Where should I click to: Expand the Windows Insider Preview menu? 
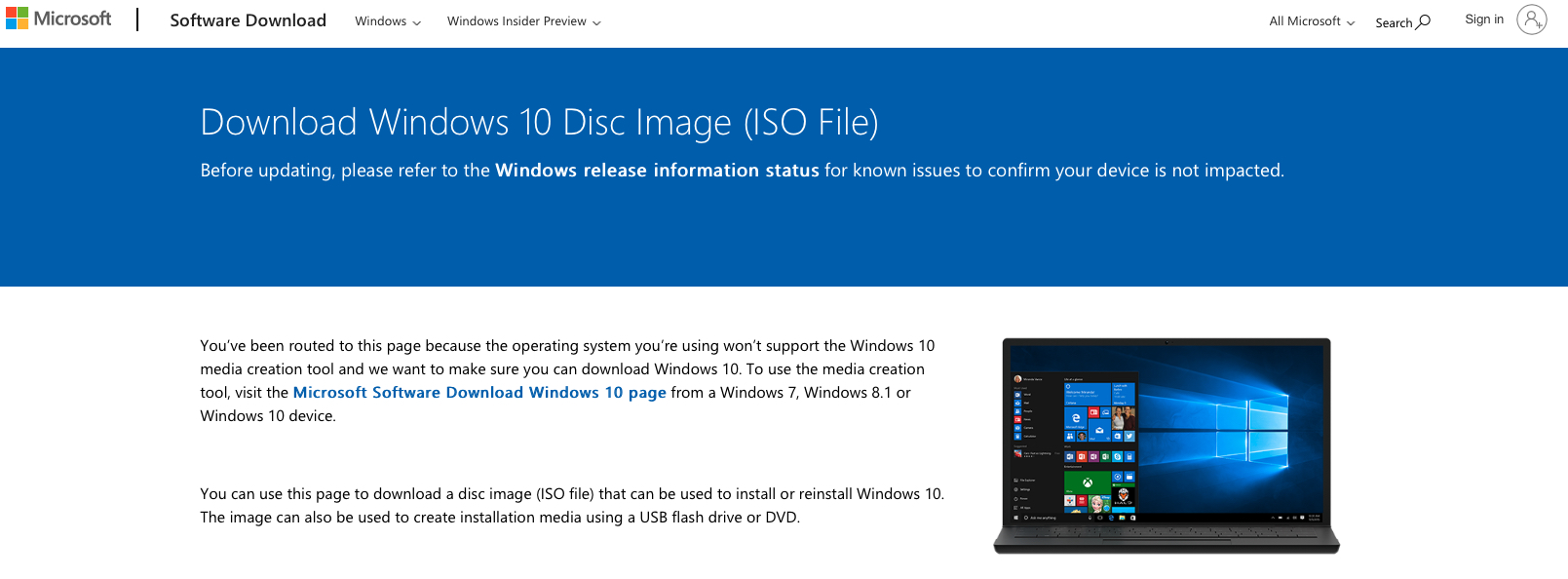tap(524, 21)
